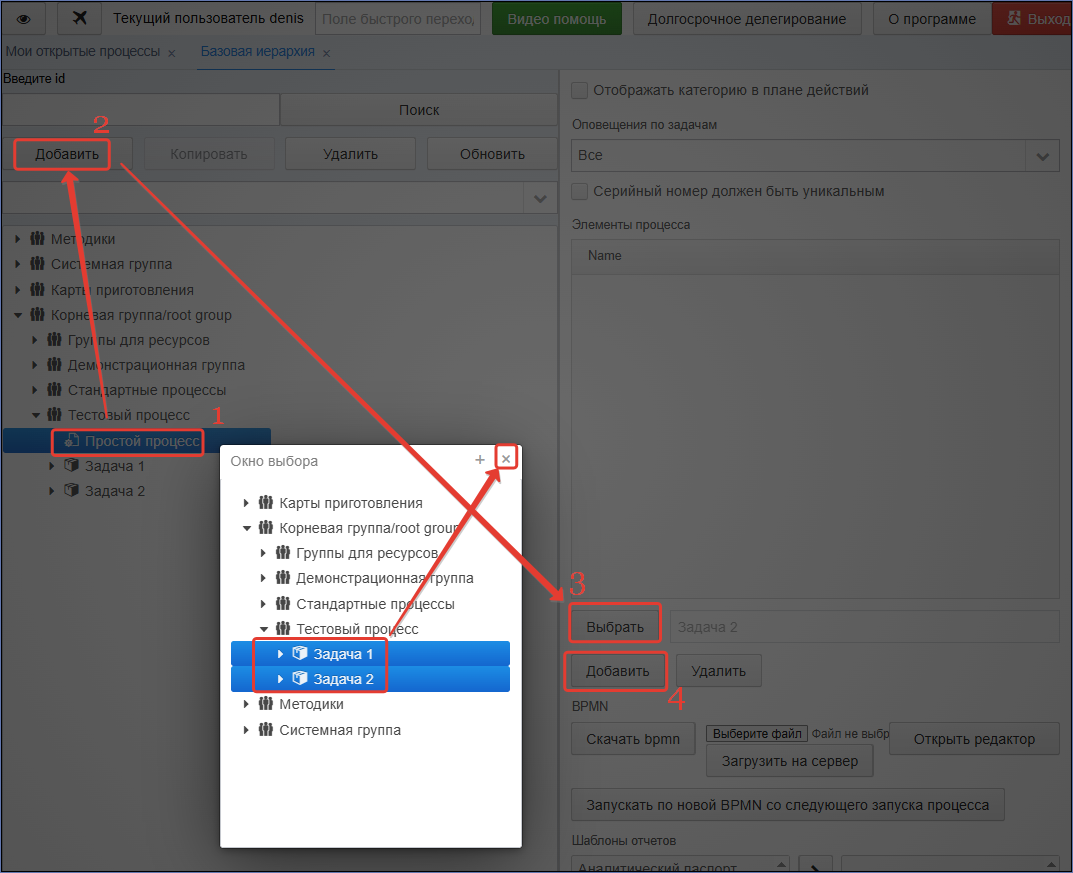The image size is (1073, 873).
Task: Expand Группы для ресурсов in Окно выбора
Action: coord(263,553)
